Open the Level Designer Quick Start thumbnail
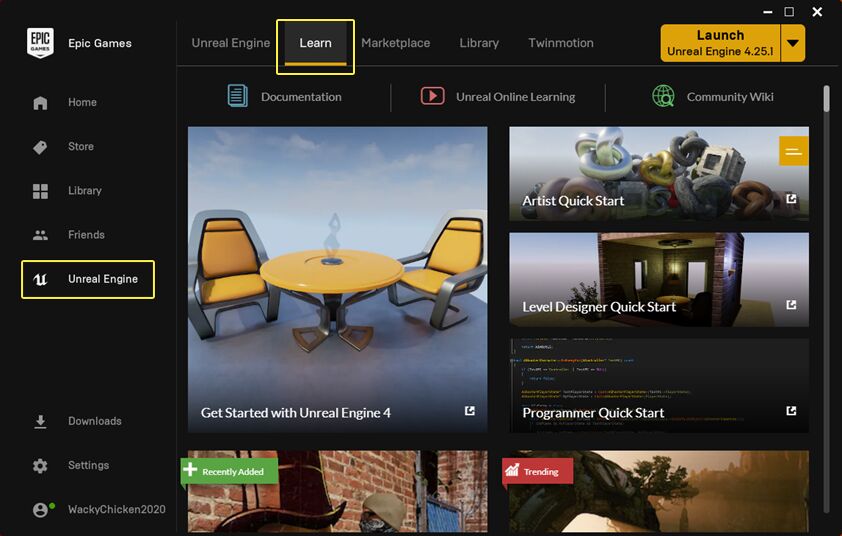The width and height of the screenshot is (842, 536). pos(659,279)
